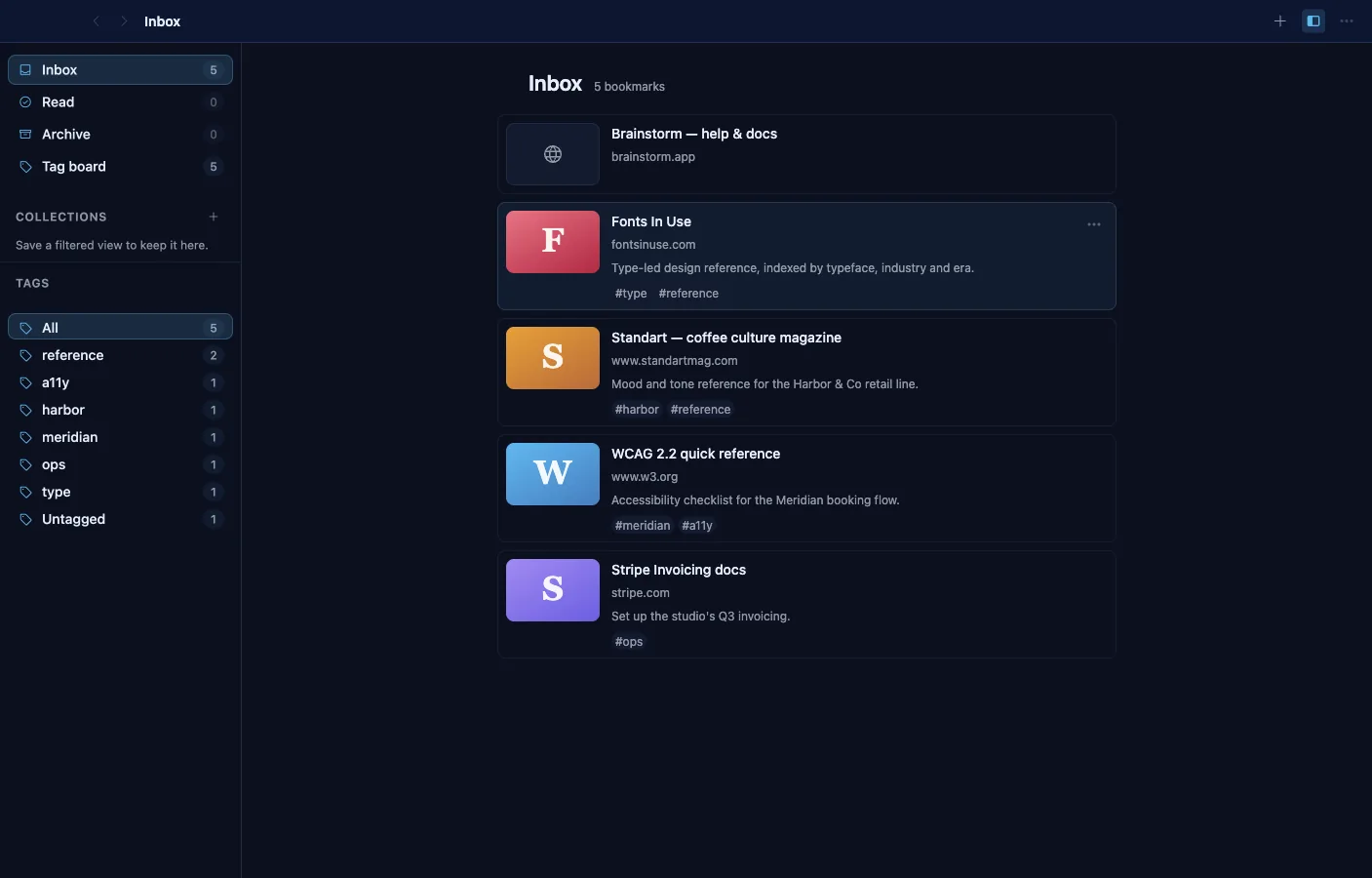
Task: Click the '5 bookmarks' count text
Action: 629,87
